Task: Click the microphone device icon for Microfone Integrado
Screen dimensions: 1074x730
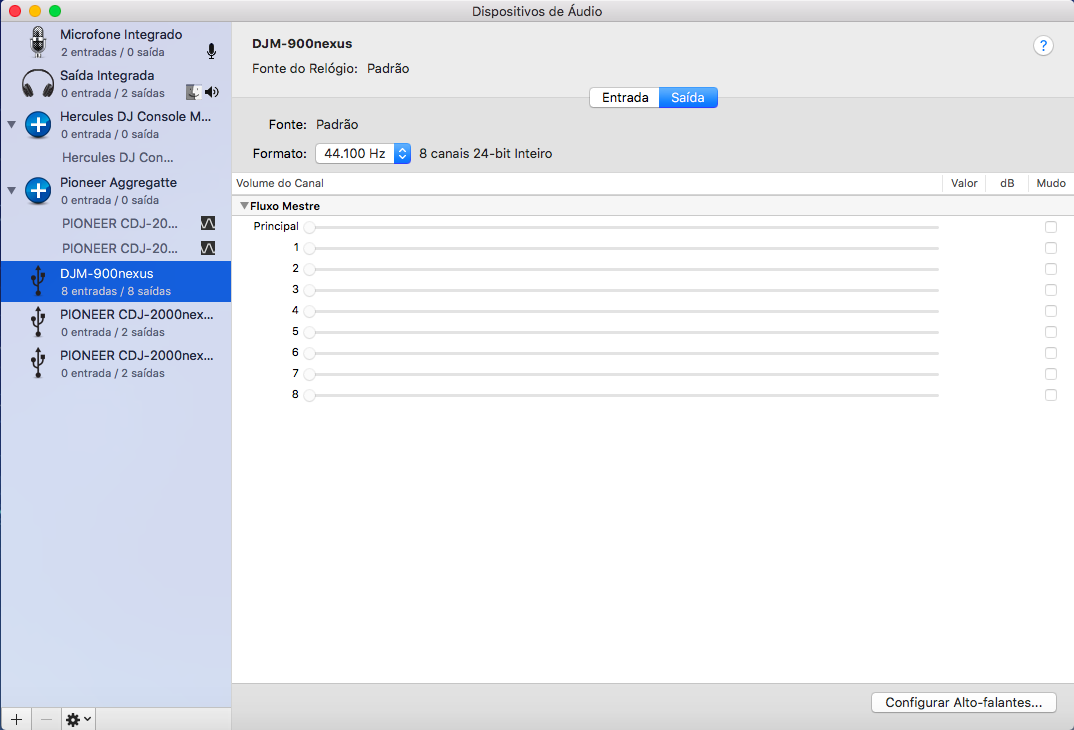Action: 38,42
